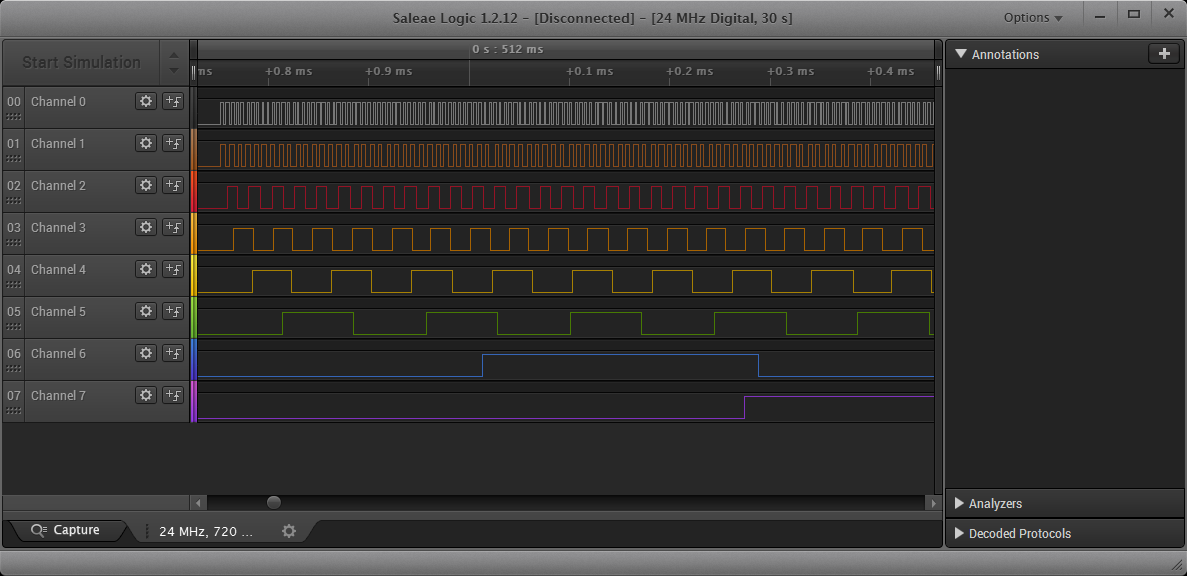Open the Options menu
Viewport: 1187px width, 576px height.
pos(1033,18)
